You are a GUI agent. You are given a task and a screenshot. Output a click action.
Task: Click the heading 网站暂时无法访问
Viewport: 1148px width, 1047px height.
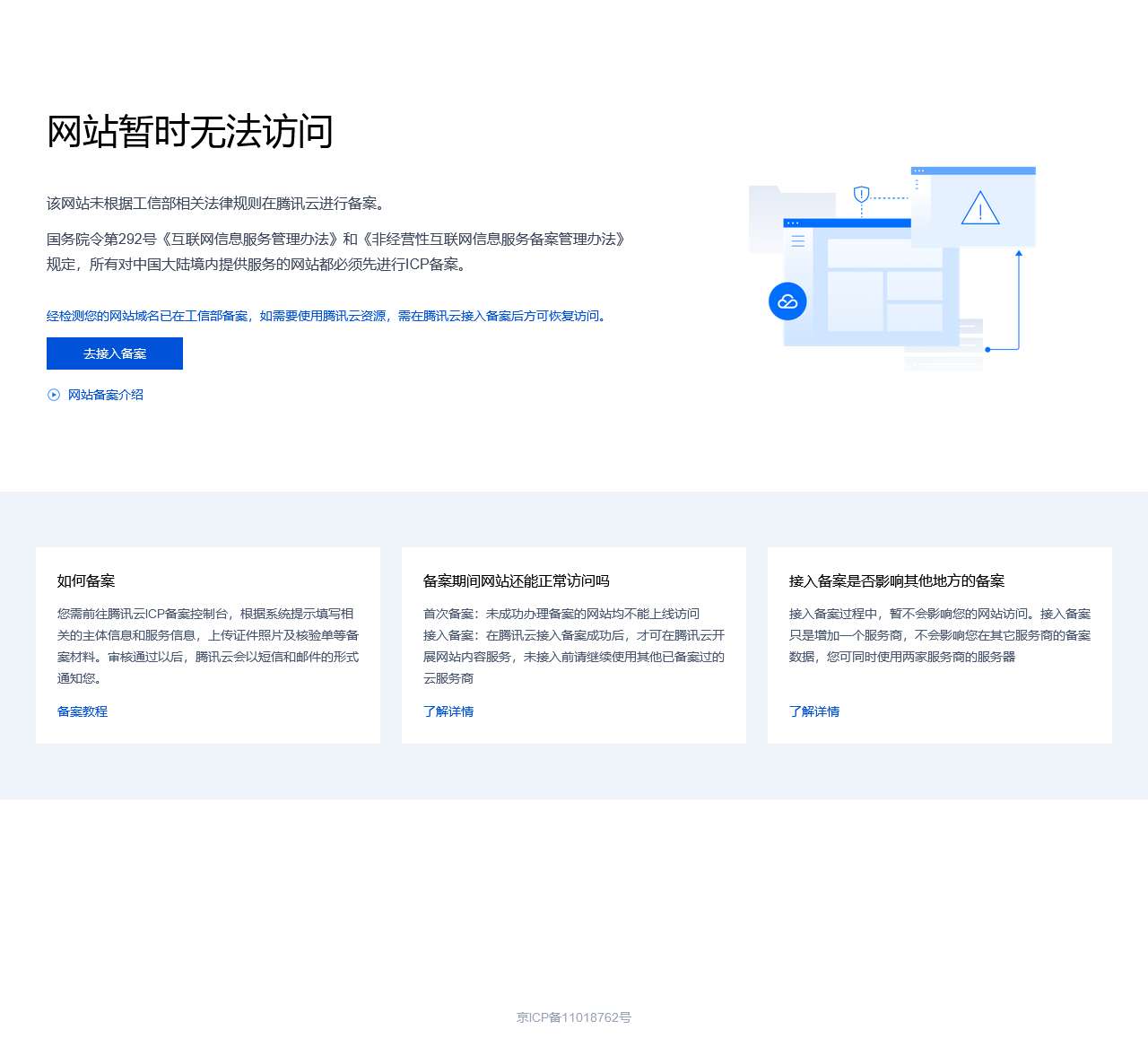tap(190, 132)
